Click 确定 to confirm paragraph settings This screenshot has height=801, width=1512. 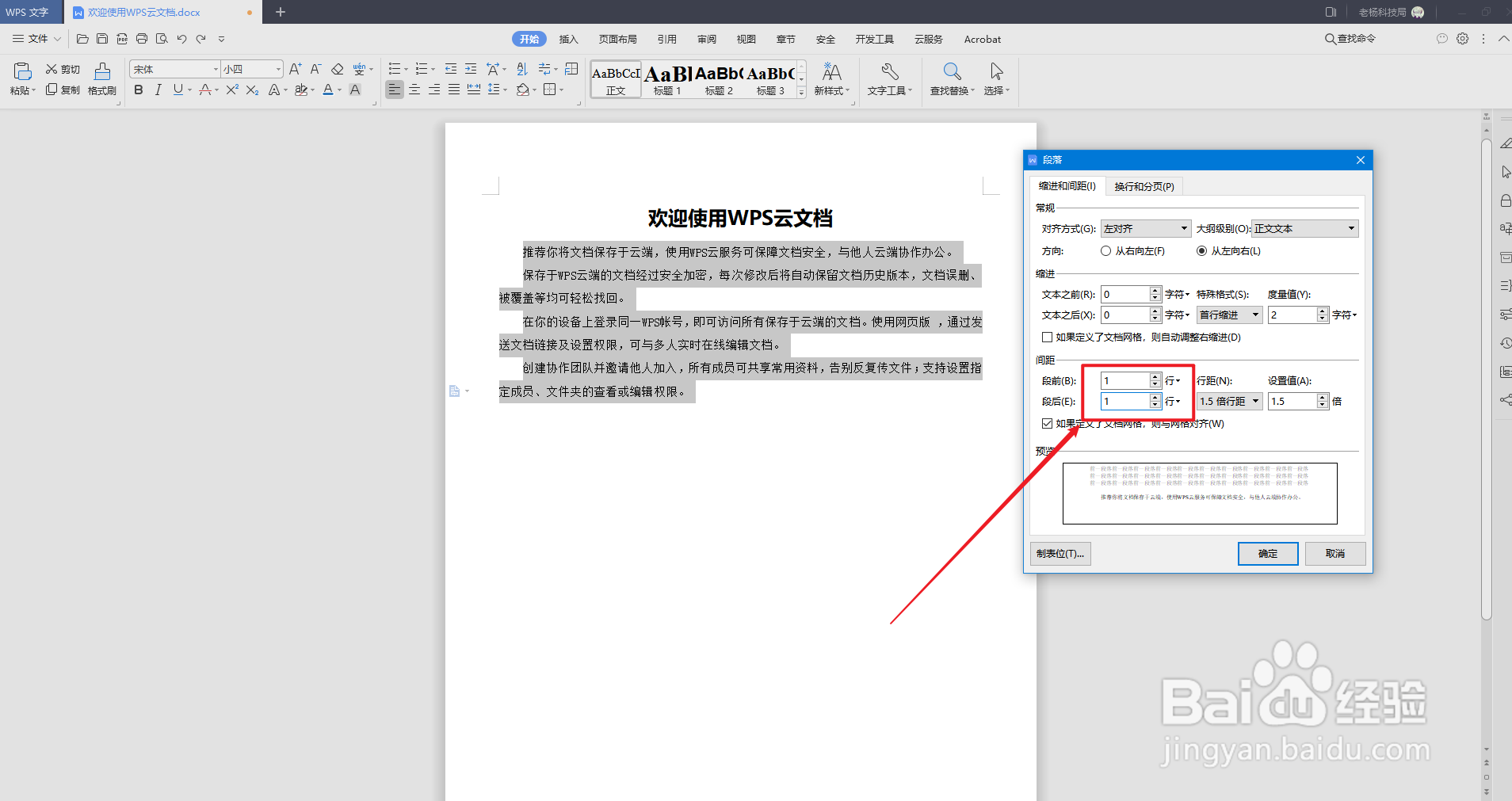(x=1268, y=554)
